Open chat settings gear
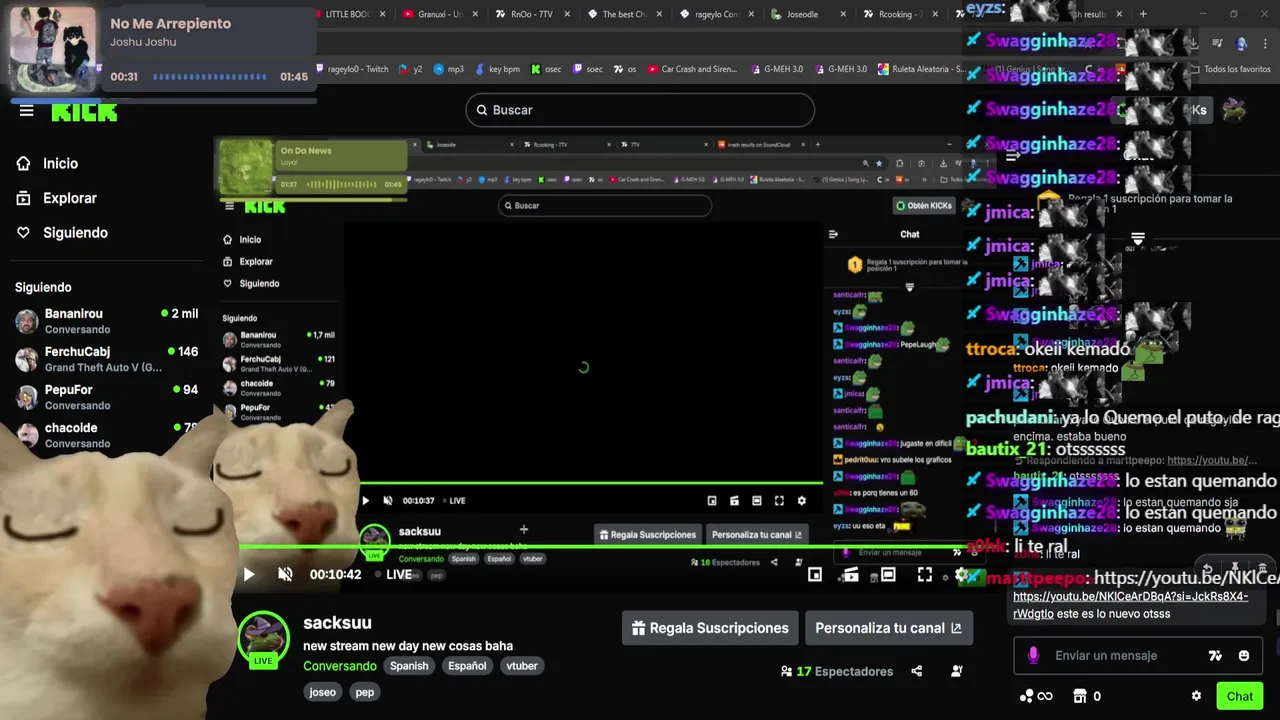 click(x=1196, y=696)
